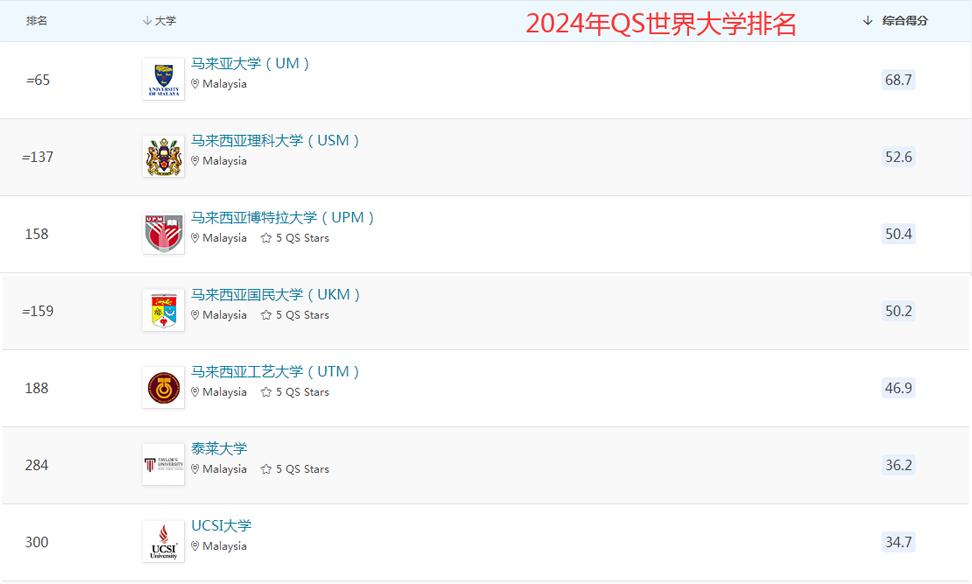Click 5 QS Stars text in UTM row

303,392
